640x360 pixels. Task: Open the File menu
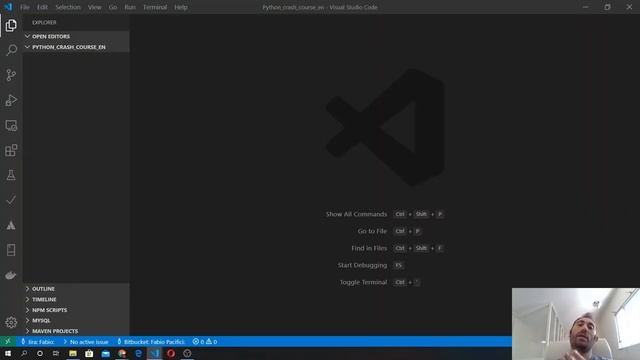(25, 7)
